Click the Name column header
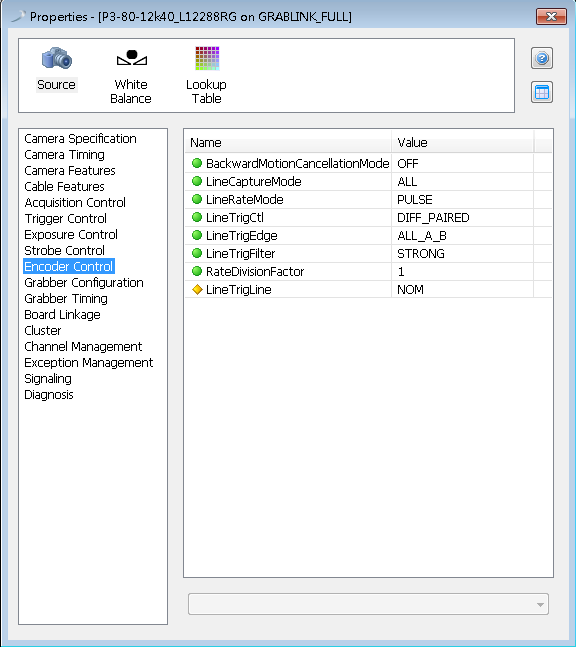576x647 pixels. 288,143
